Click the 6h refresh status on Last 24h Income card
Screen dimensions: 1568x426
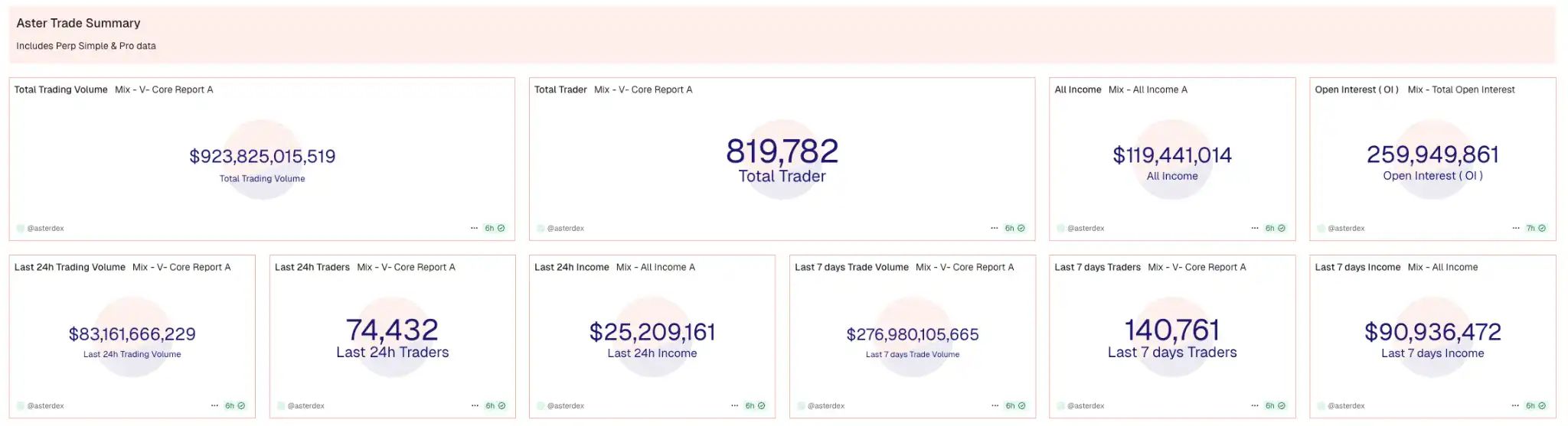point(755,406)
